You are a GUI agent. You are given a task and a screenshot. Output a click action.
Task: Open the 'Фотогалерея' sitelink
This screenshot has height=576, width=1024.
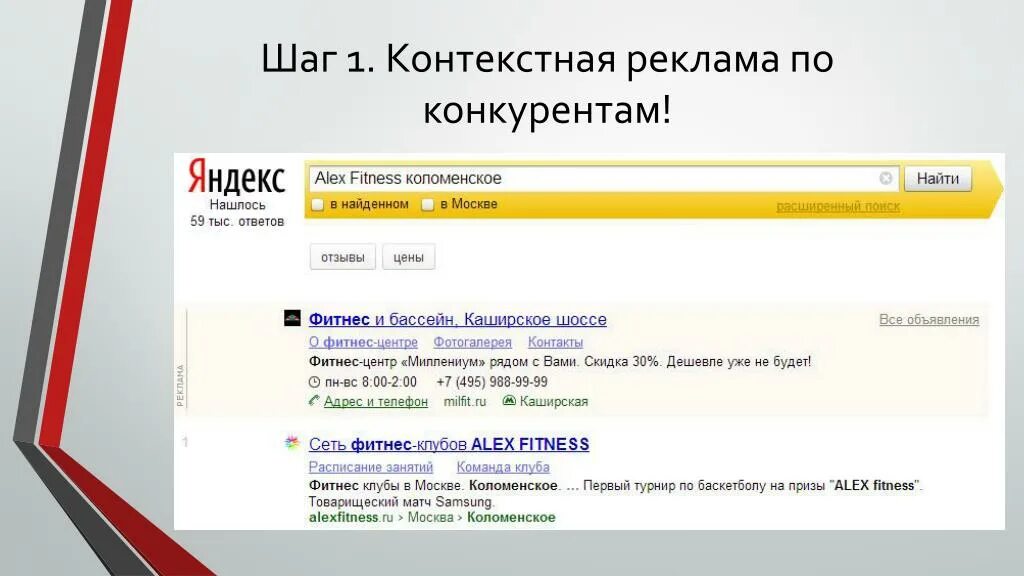473,342
